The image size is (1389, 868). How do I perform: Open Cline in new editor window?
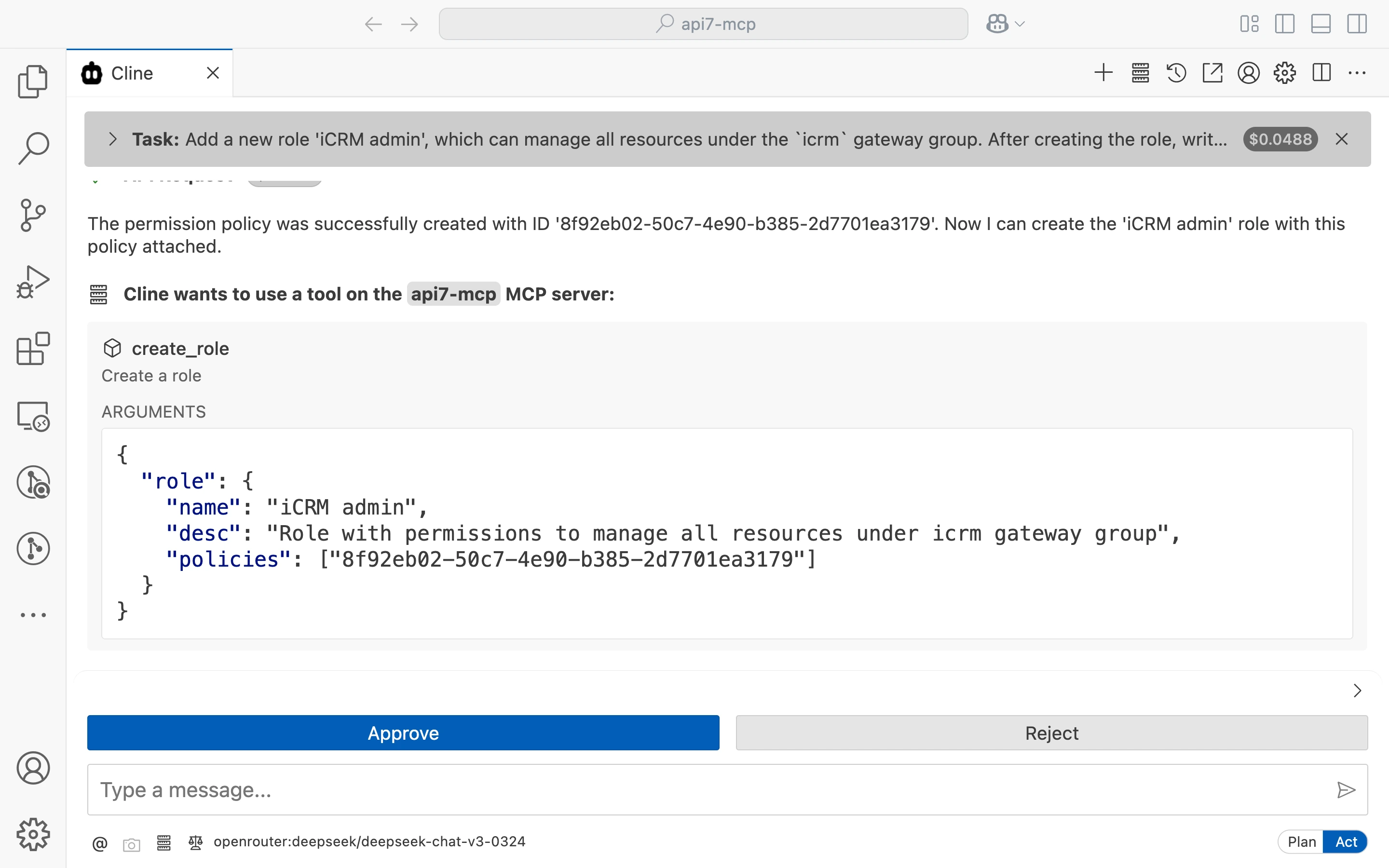pyautogui.click(x=1212, y=73)
